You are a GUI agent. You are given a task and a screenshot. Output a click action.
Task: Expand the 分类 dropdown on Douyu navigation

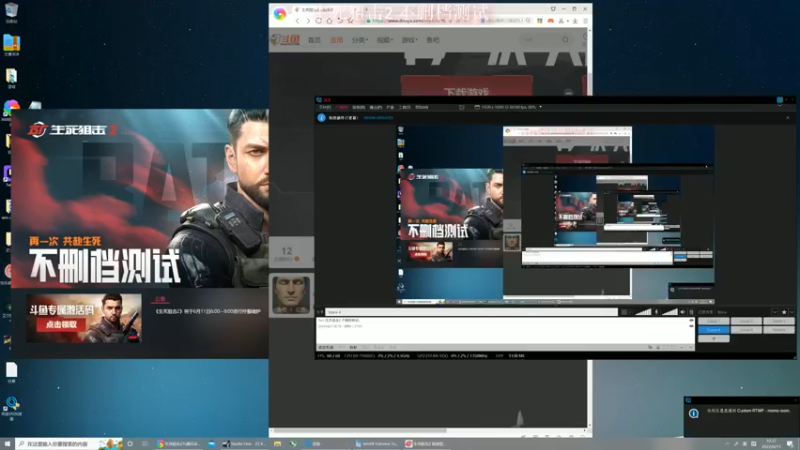pos(359,40)
